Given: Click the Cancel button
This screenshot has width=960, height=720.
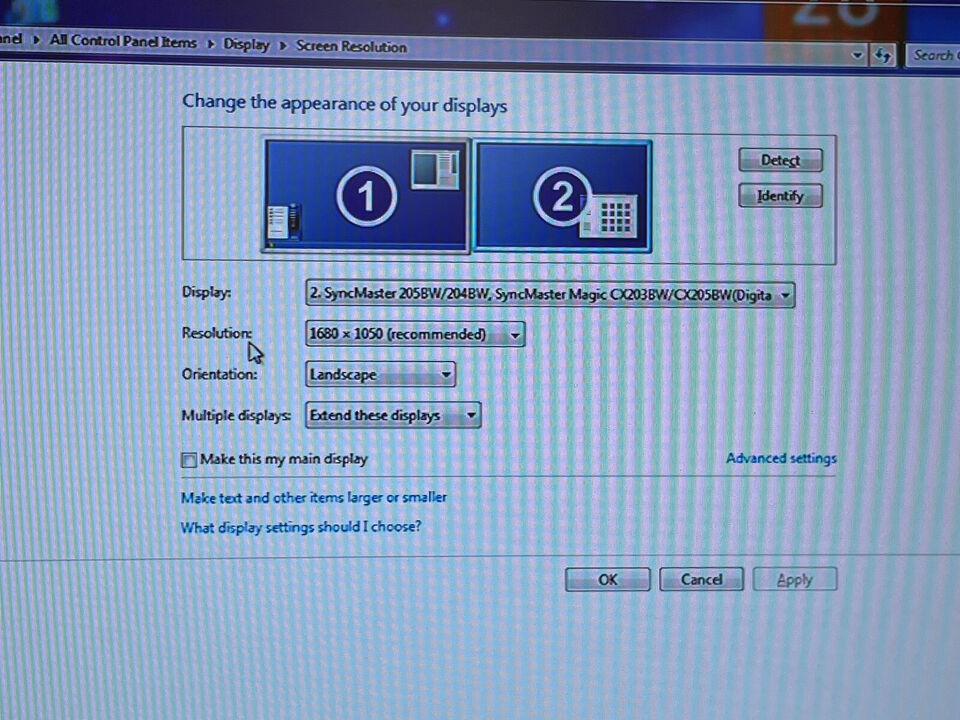Looking at the screenshot, I should pyautogui.click(x=702, y=579).
